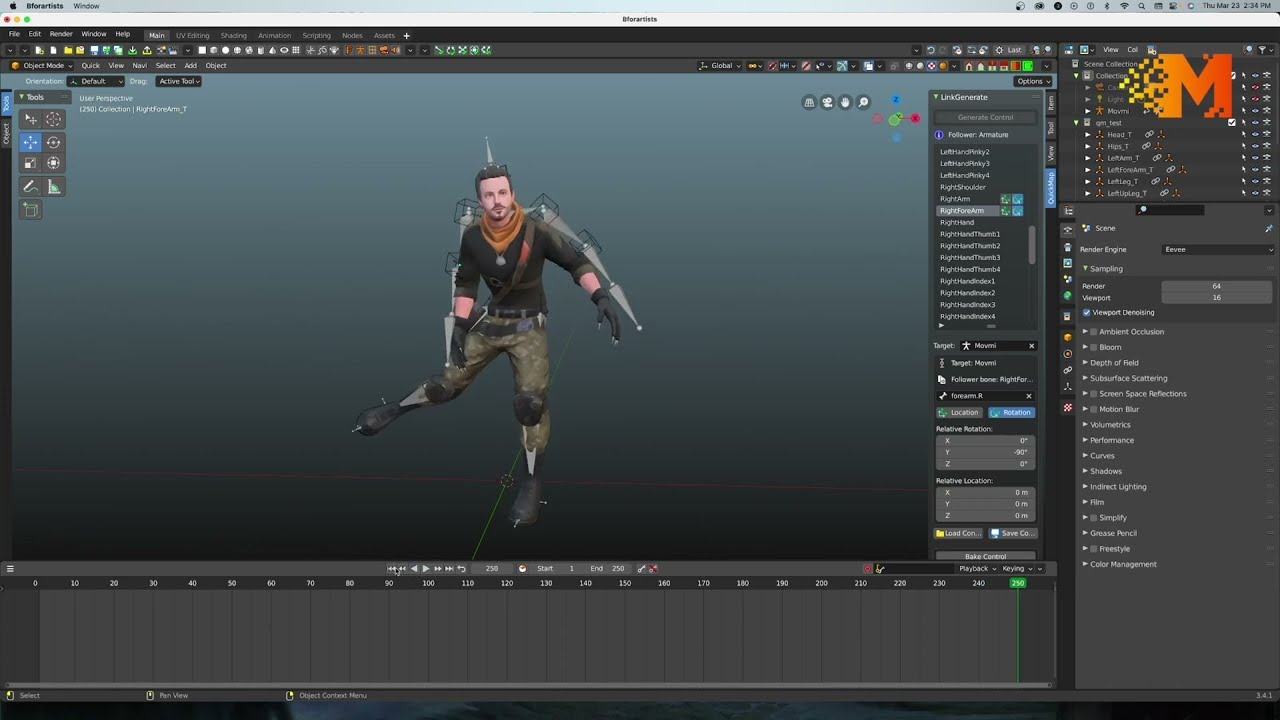Click the zoom magnifier icon in viewport
Viewport: 1280px width, 720px height.
click(x=864, y=102)
